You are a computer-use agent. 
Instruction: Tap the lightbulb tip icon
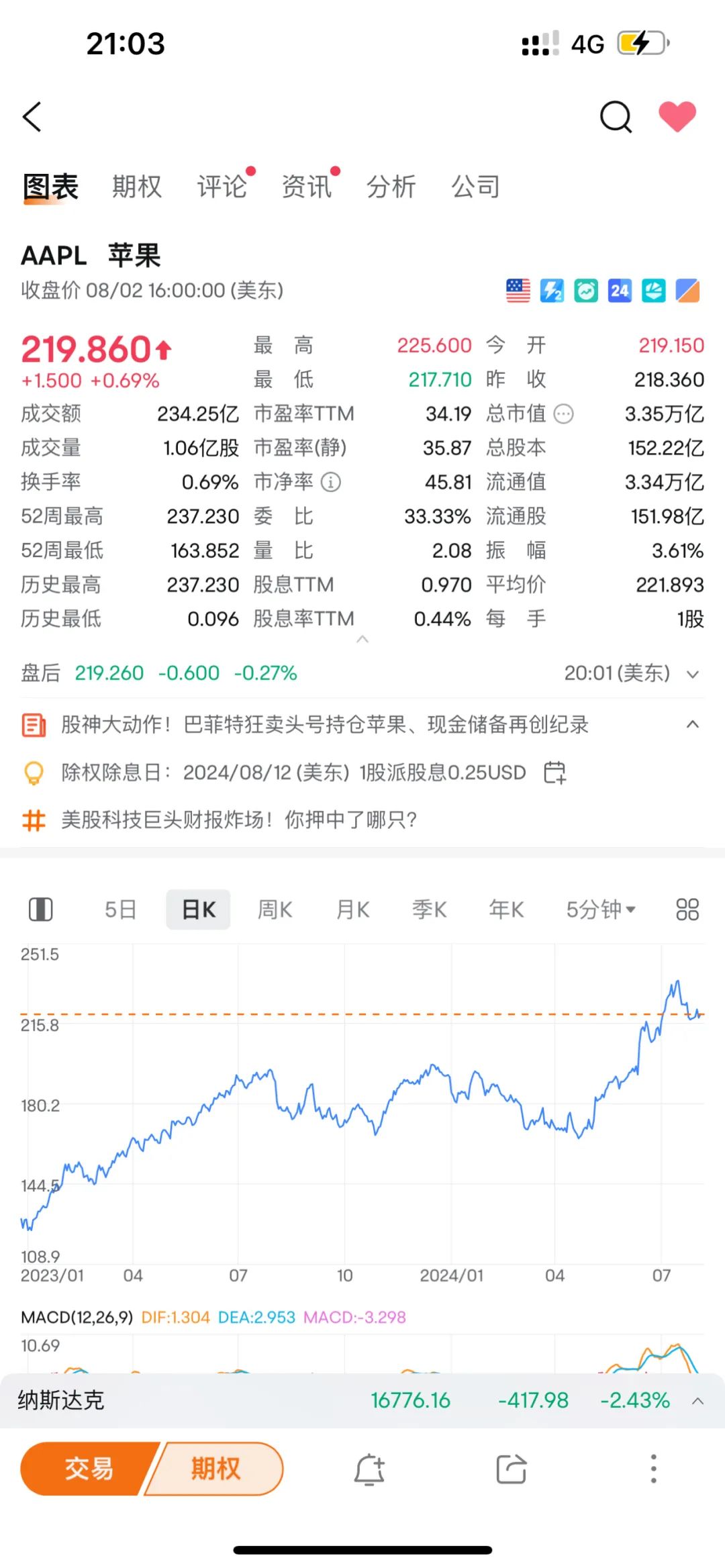(34, 773)
